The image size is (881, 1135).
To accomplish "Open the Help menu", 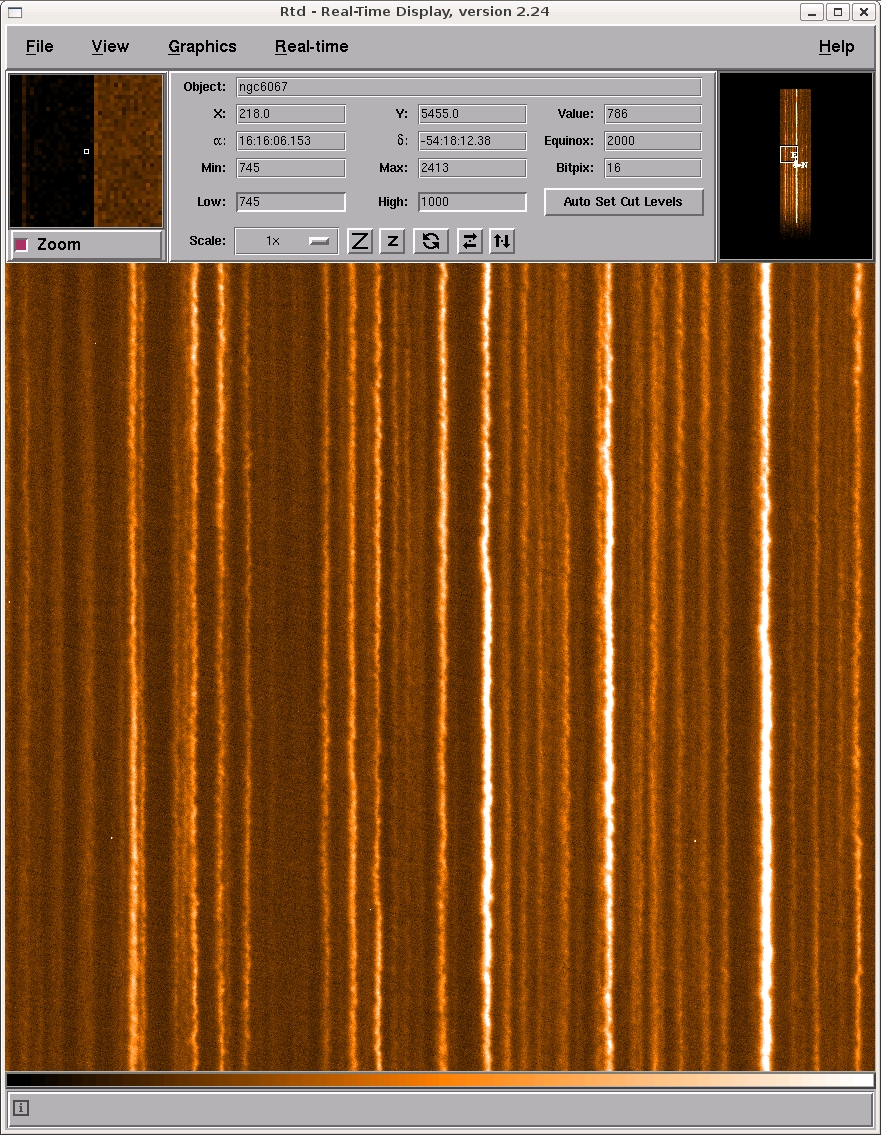I will 836,47.
